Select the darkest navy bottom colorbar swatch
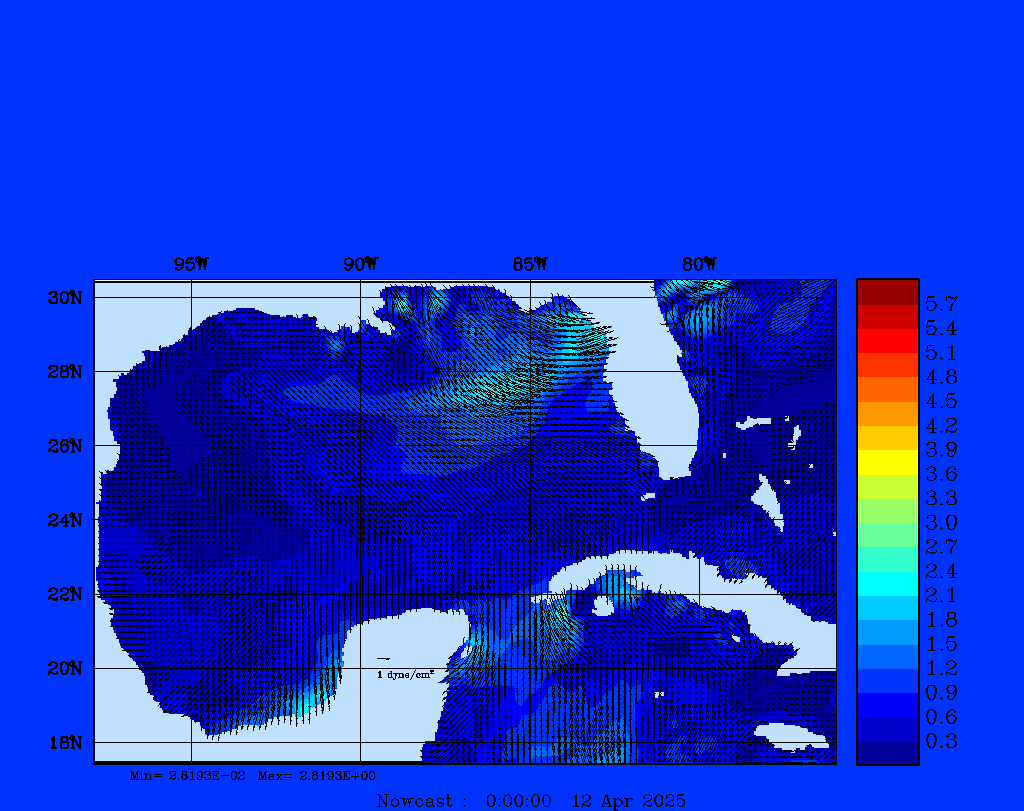The height and width of the screenshot is (811, 1024). click(x=887, y=753)
